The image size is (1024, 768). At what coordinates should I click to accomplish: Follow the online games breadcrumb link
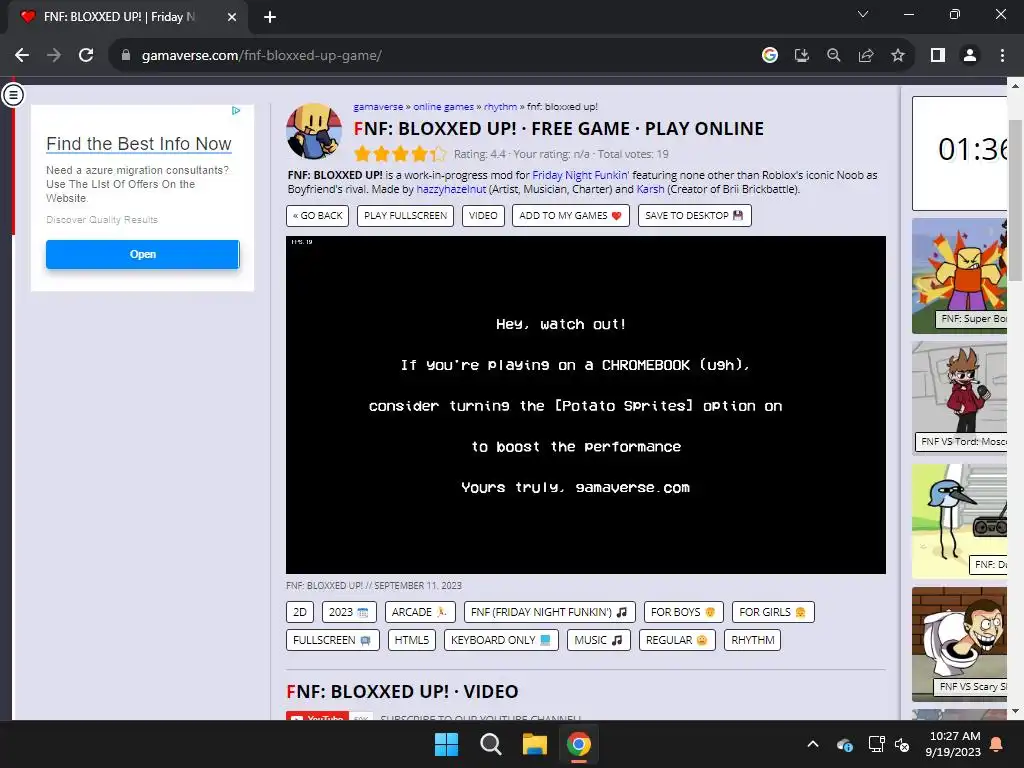coord(443,106)
